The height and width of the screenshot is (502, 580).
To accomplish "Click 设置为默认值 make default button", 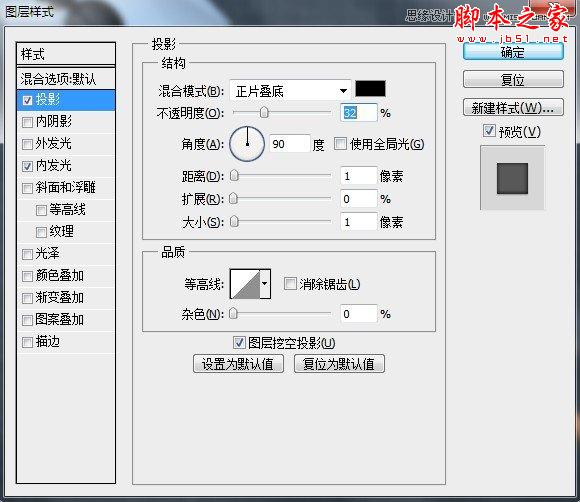I will point(238,364).
